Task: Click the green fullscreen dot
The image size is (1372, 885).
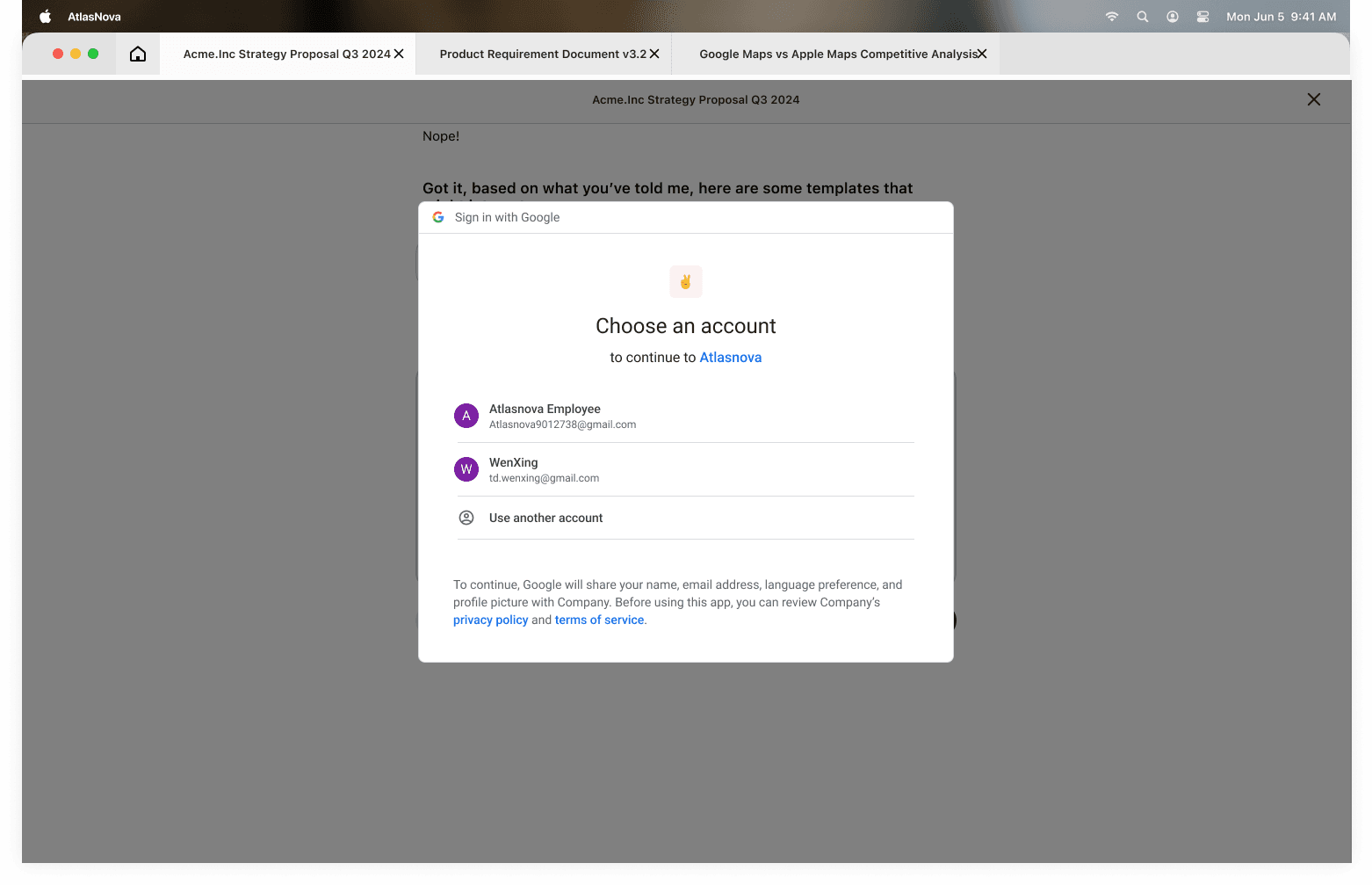Action: [93, 54]
